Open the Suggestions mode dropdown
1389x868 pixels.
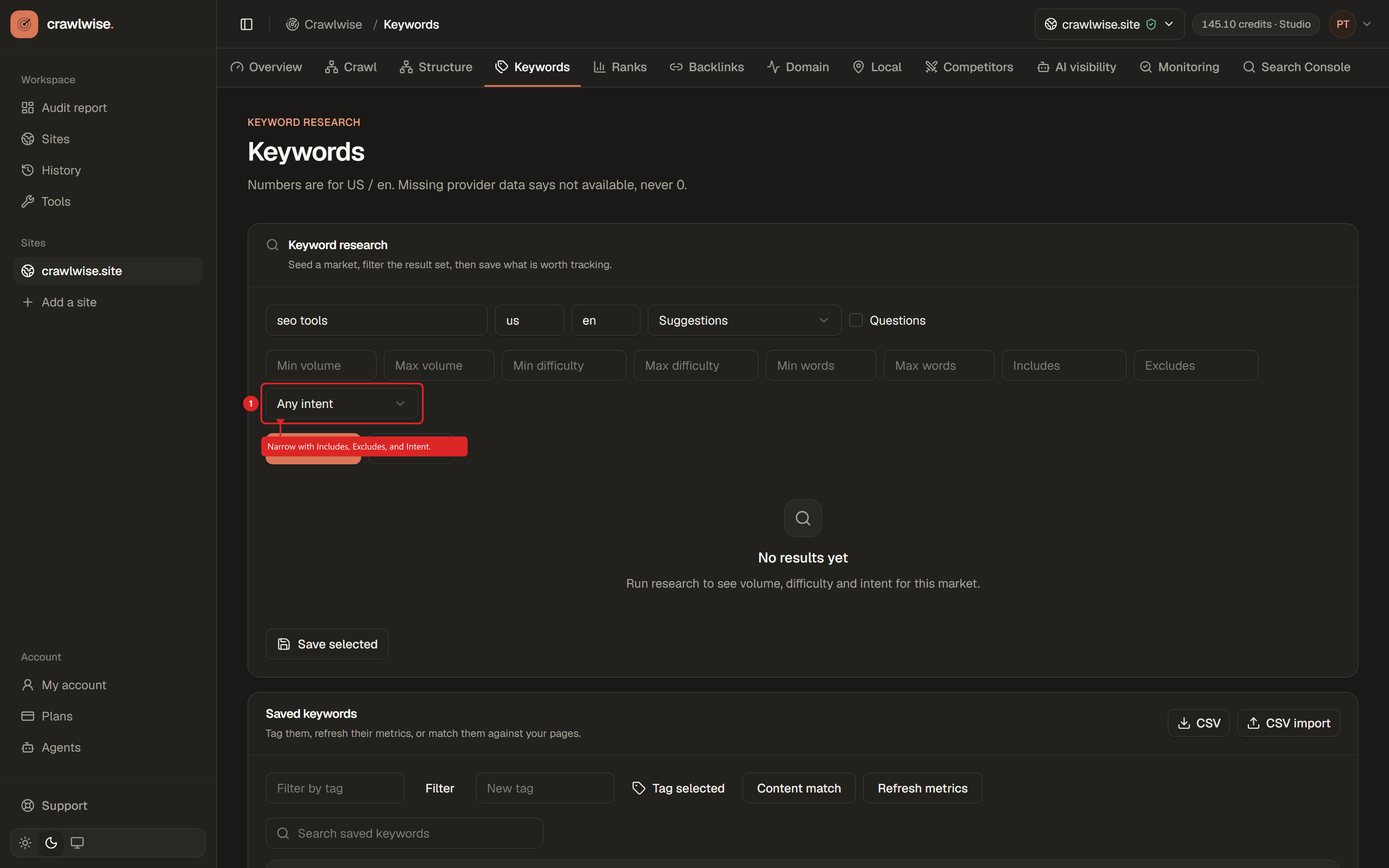coord(744,320)
